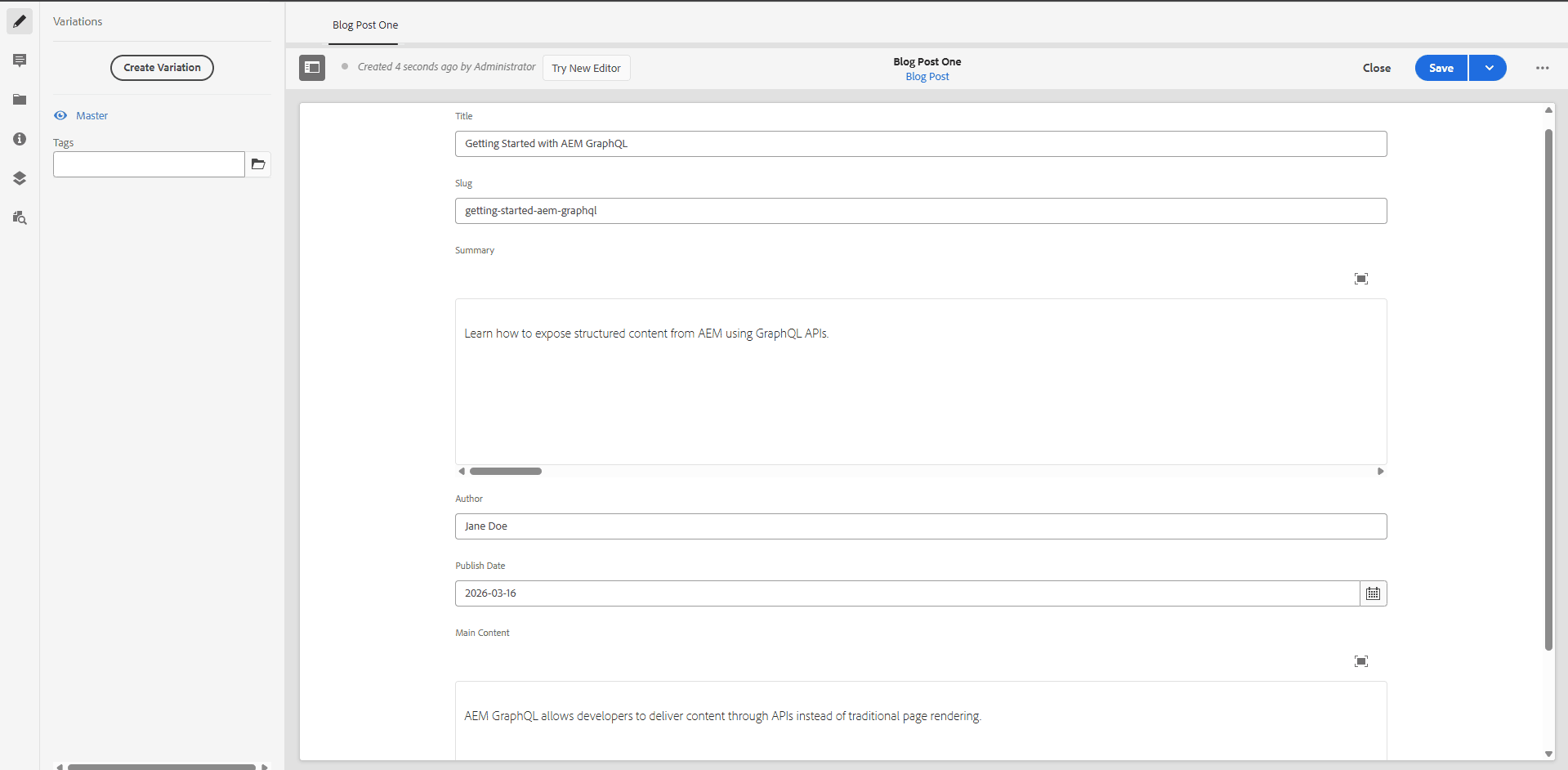Viewport: 1568px width, 770px height.
Task: Click inside the Summary text area
Action: (x=921, y=382)
